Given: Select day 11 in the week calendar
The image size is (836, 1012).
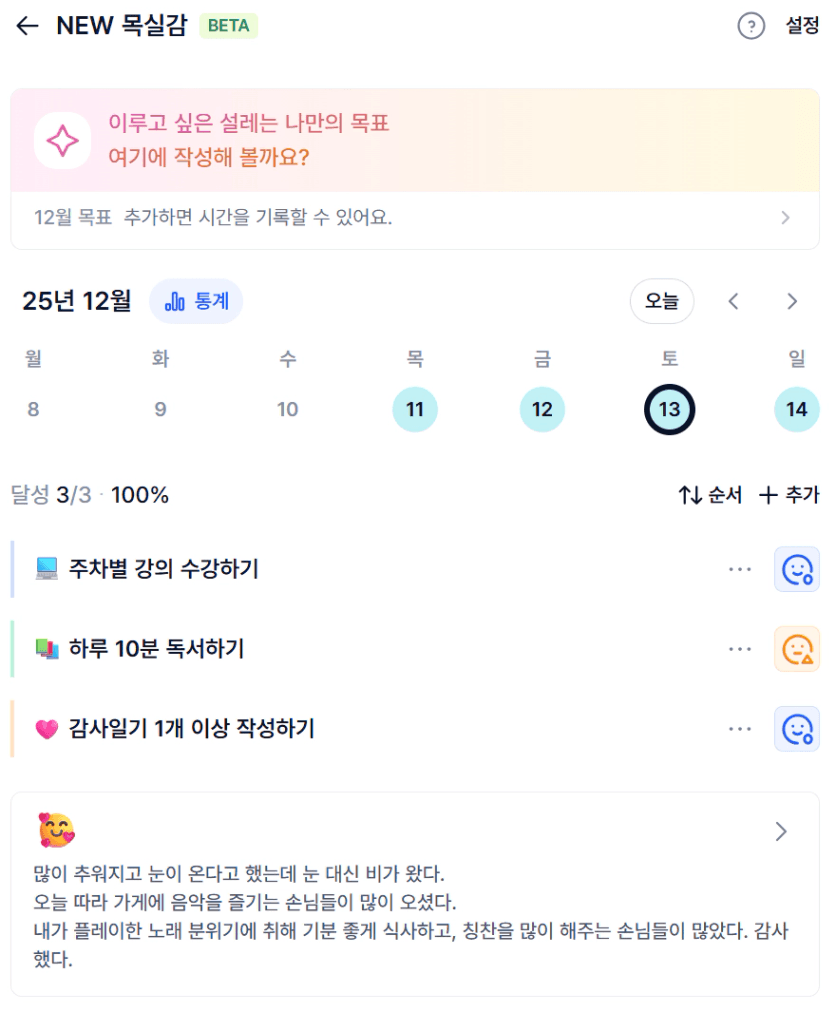Looking at the screenshot, I should click(x=415, y=410).
